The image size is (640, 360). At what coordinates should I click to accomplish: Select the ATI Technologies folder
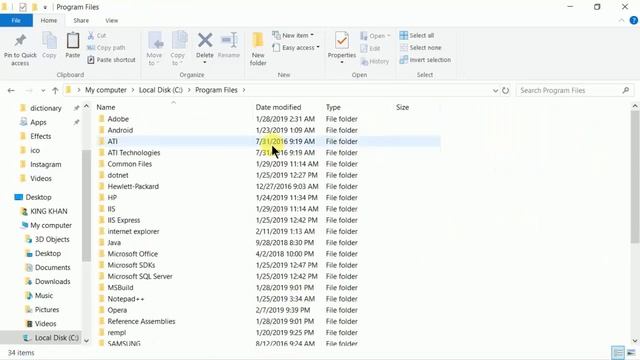133,153
